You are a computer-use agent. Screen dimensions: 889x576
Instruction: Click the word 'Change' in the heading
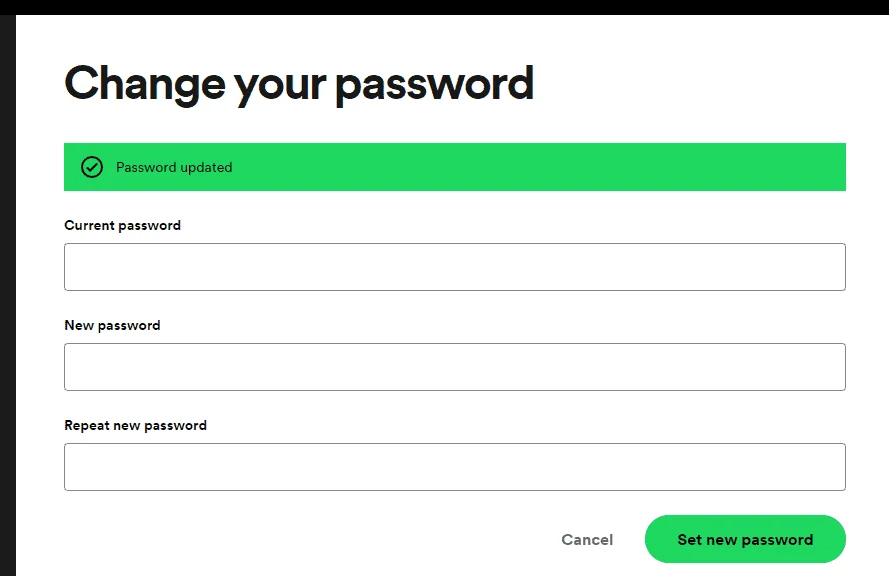[145, 84]
